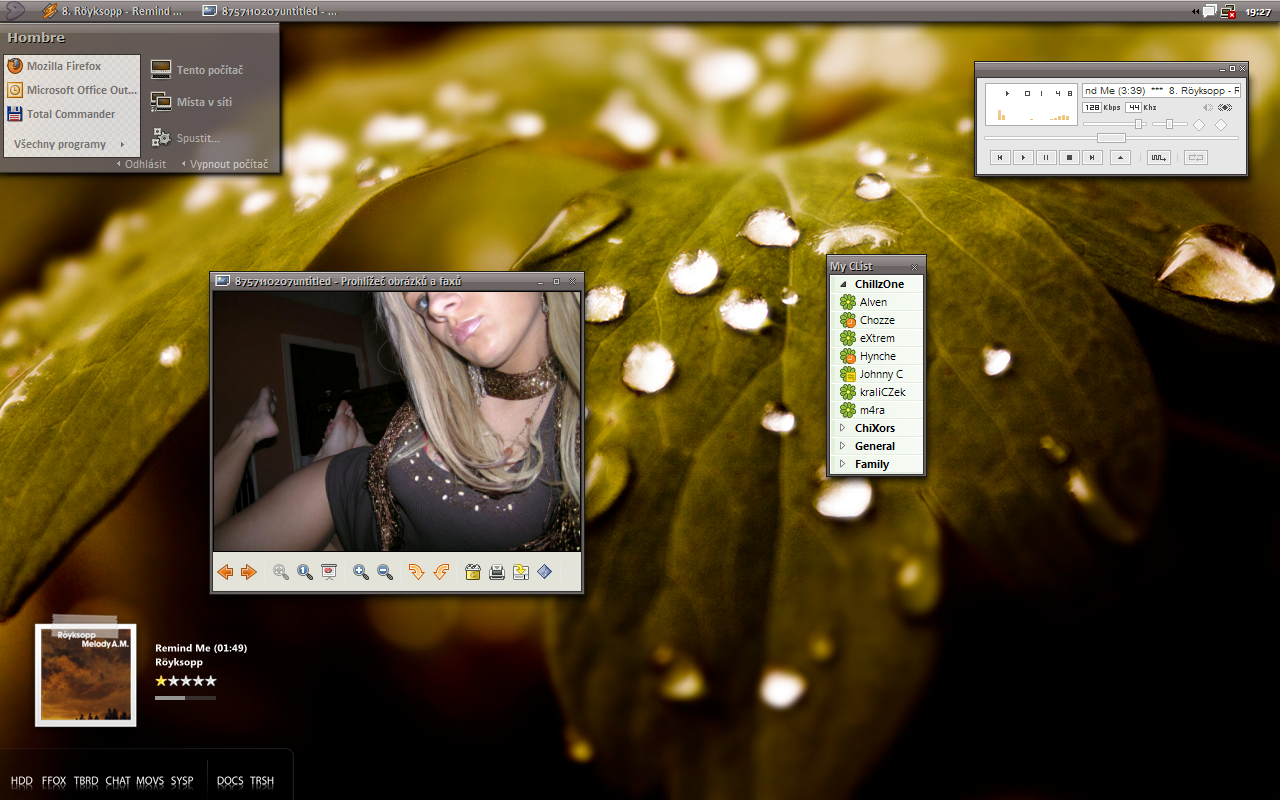The width and height of the screenshot is (1280, 800).
Task: Delete the picture with recycle icon
Action: 473,572
